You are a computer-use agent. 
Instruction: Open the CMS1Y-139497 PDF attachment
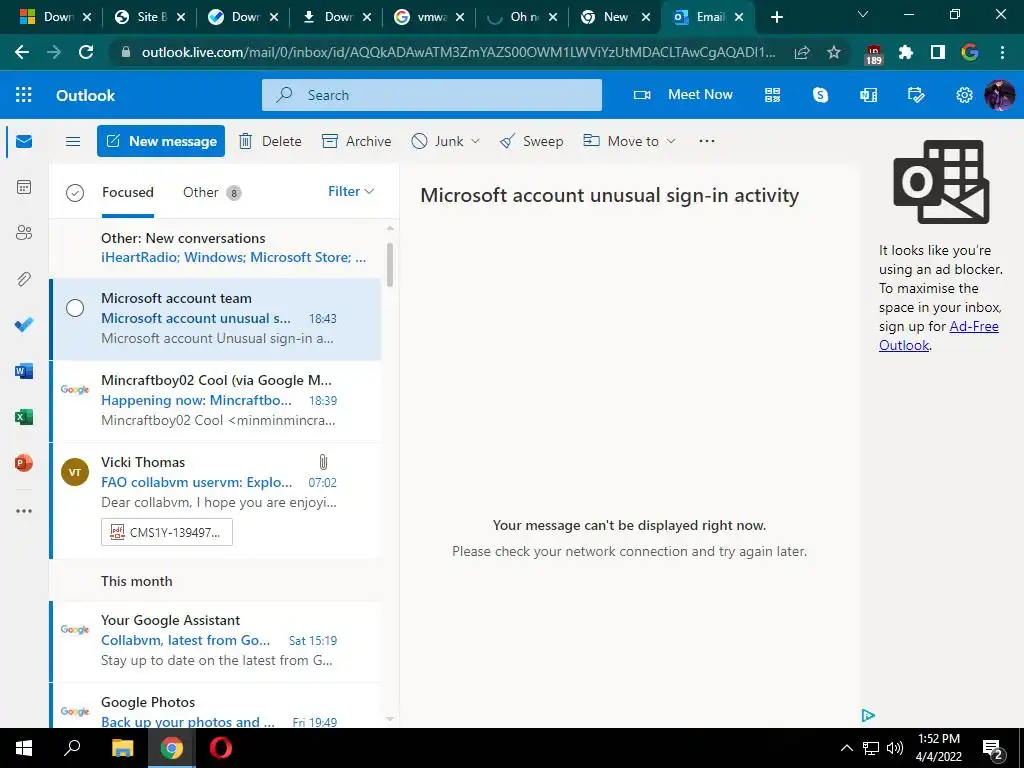(x=167, y=532)
